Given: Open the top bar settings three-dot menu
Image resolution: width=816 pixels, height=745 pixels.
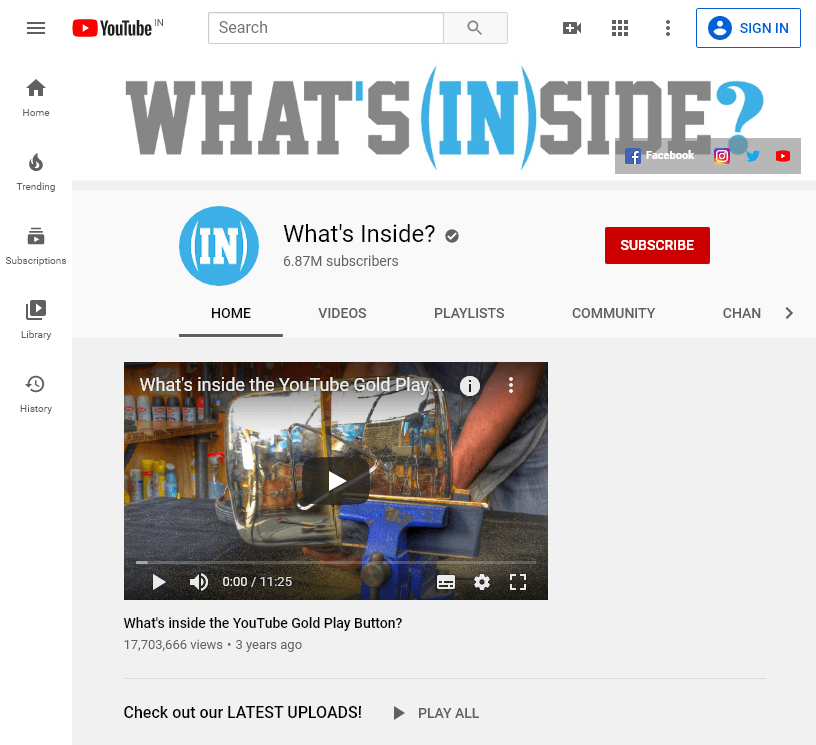Looking at the screenshot, I should (x=668, y=28).
